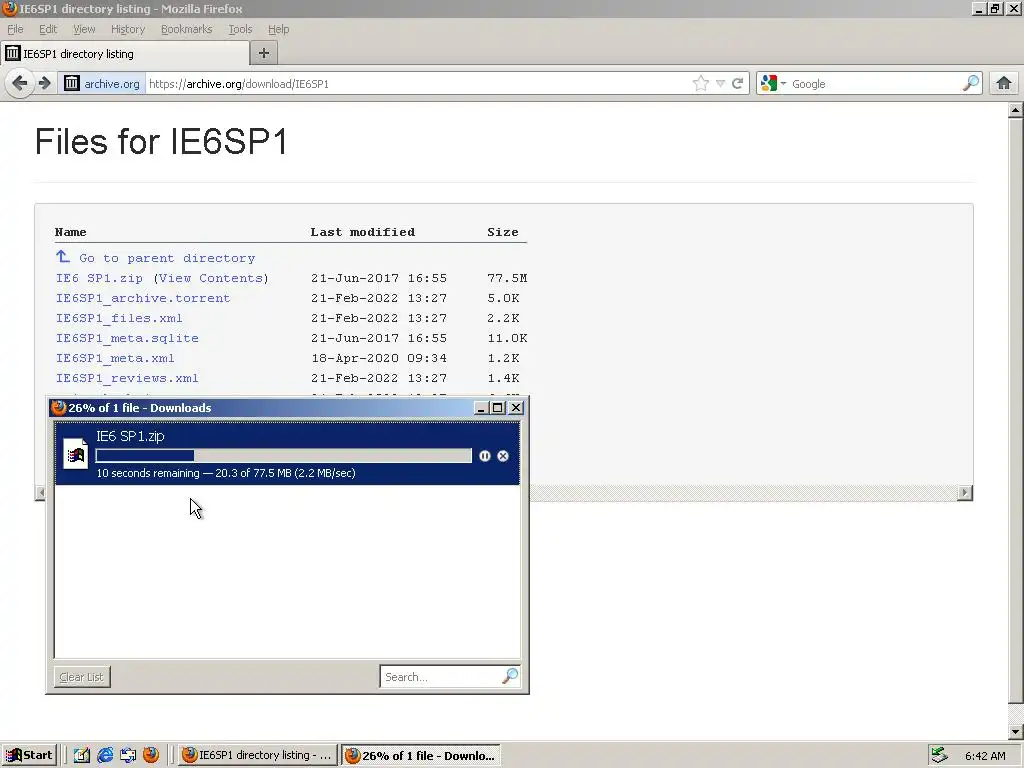Viewport: 1024px width, 768px height.
Task: Follow the Go to parent directory link
Action: (x=167, y=258)
